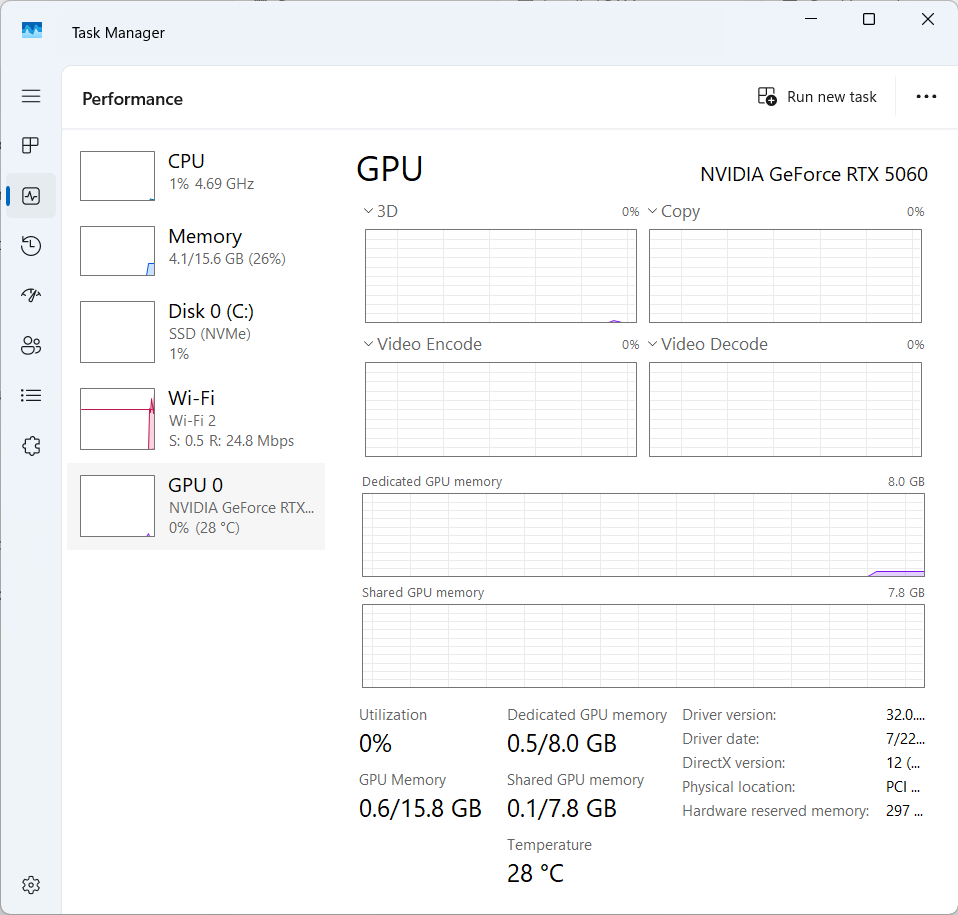Click the Video Encode usage graph
This screenshot has height=915, width=958.
[x=501, y=409]
